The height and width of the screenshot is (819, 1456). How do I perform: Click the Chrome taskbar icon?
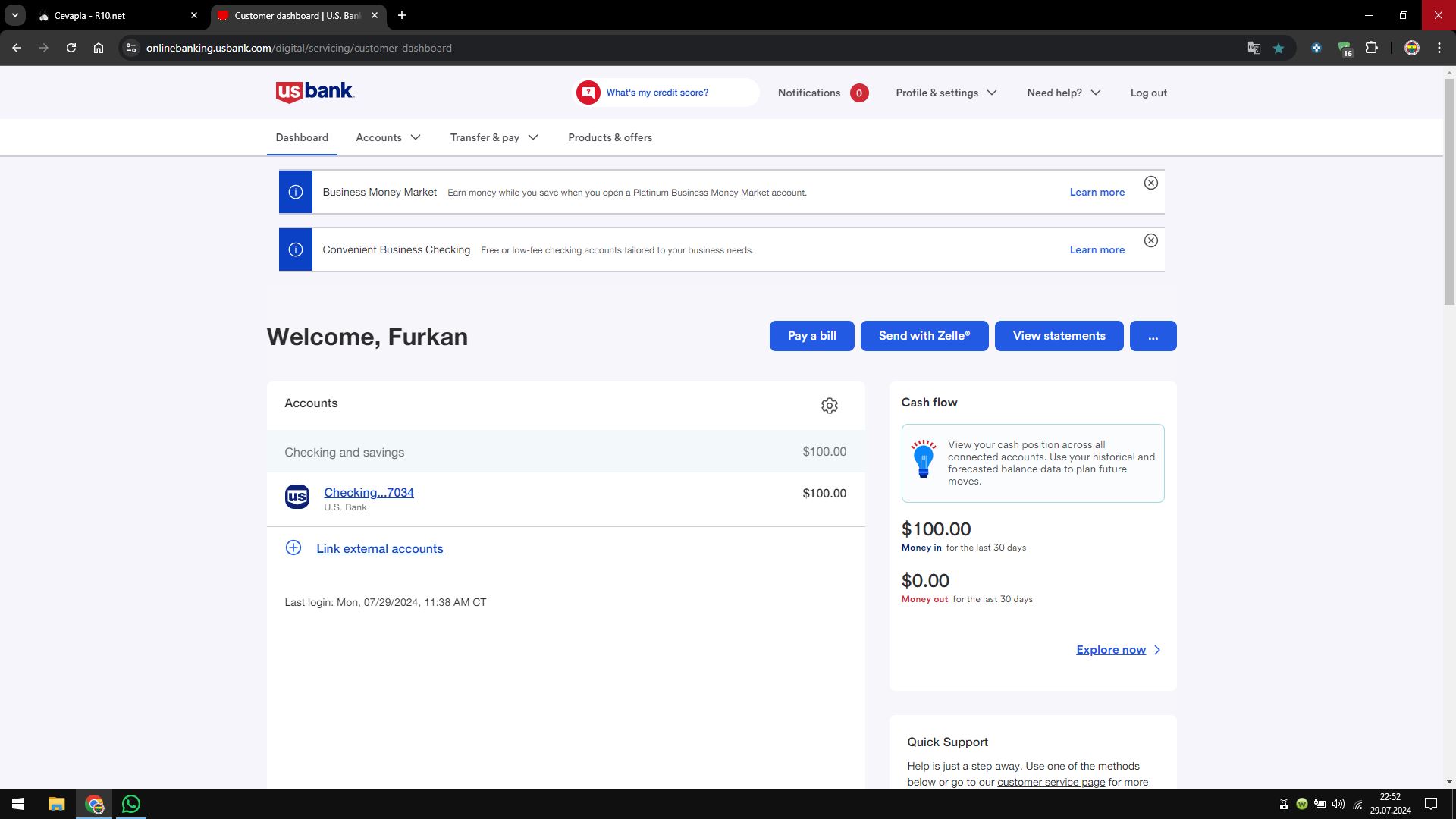coord(94,804)
